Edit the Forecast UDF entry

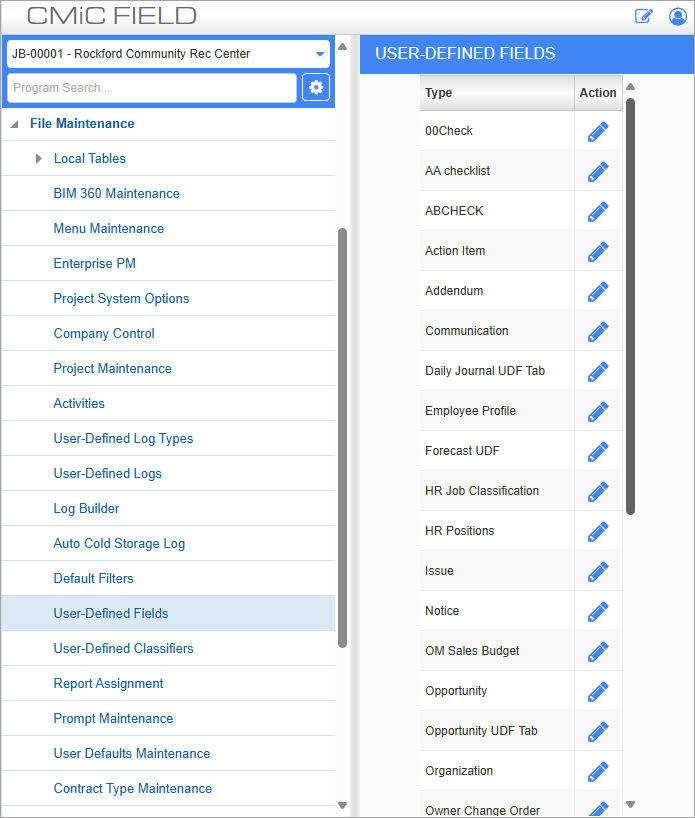click(598, 451)
